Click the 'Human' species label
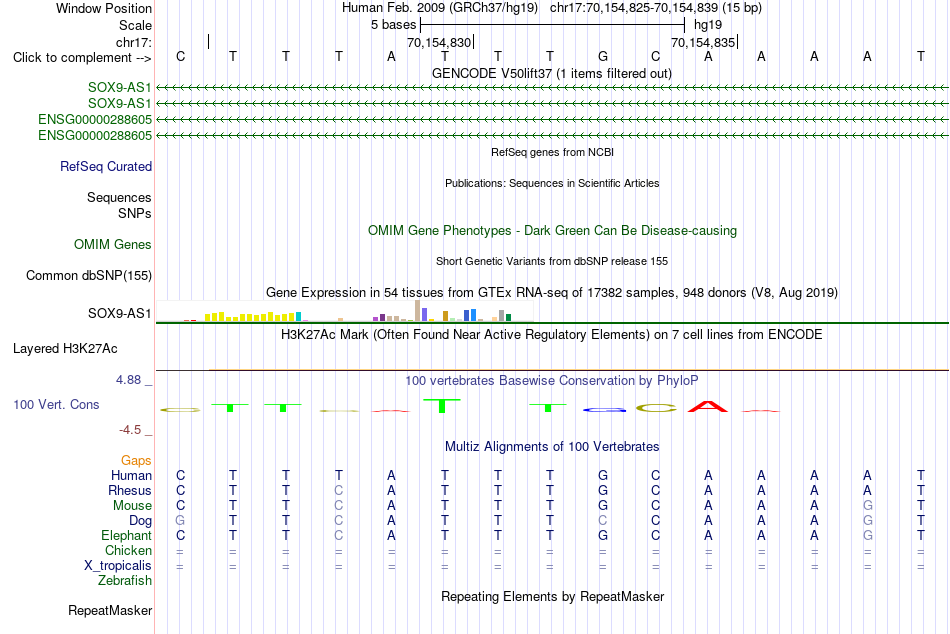 (x=131, y=475)
